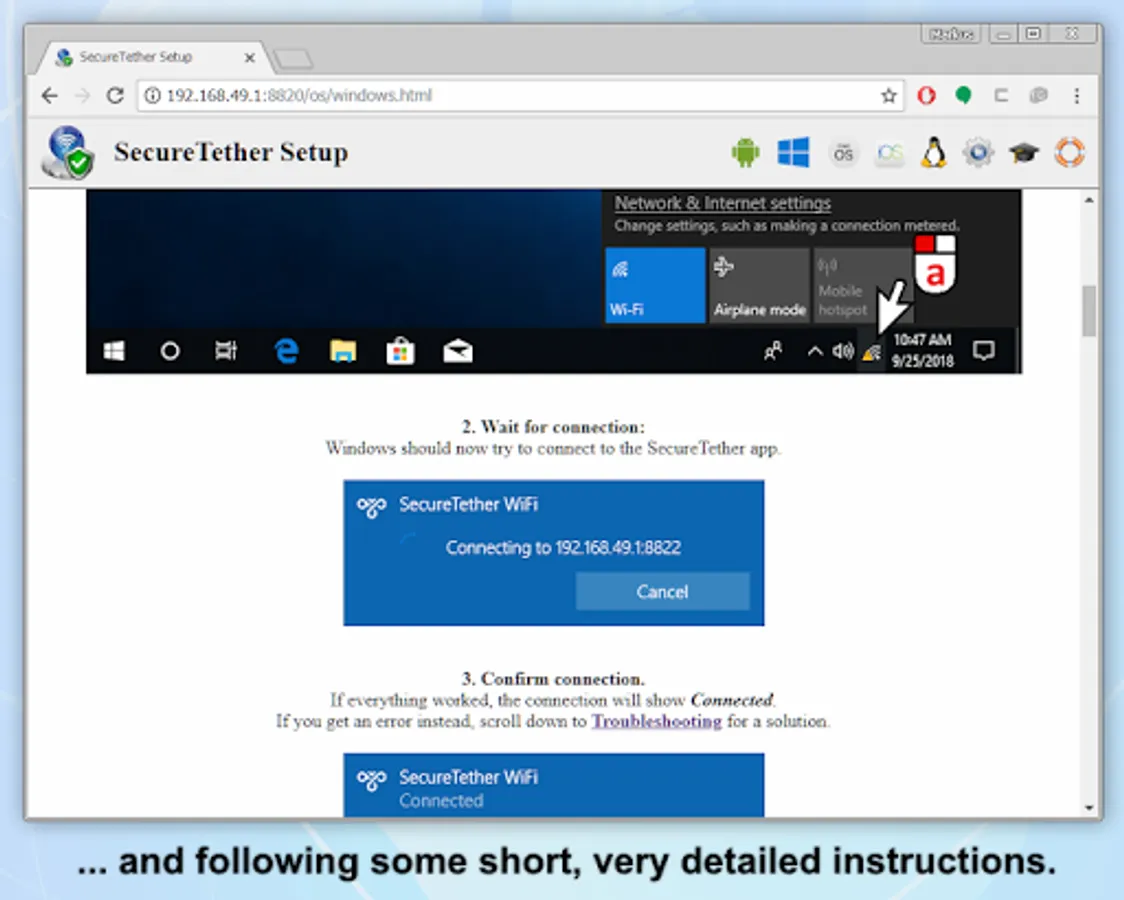
Task: Open the Linux penguin setup icon
Action: pos(933,152)
